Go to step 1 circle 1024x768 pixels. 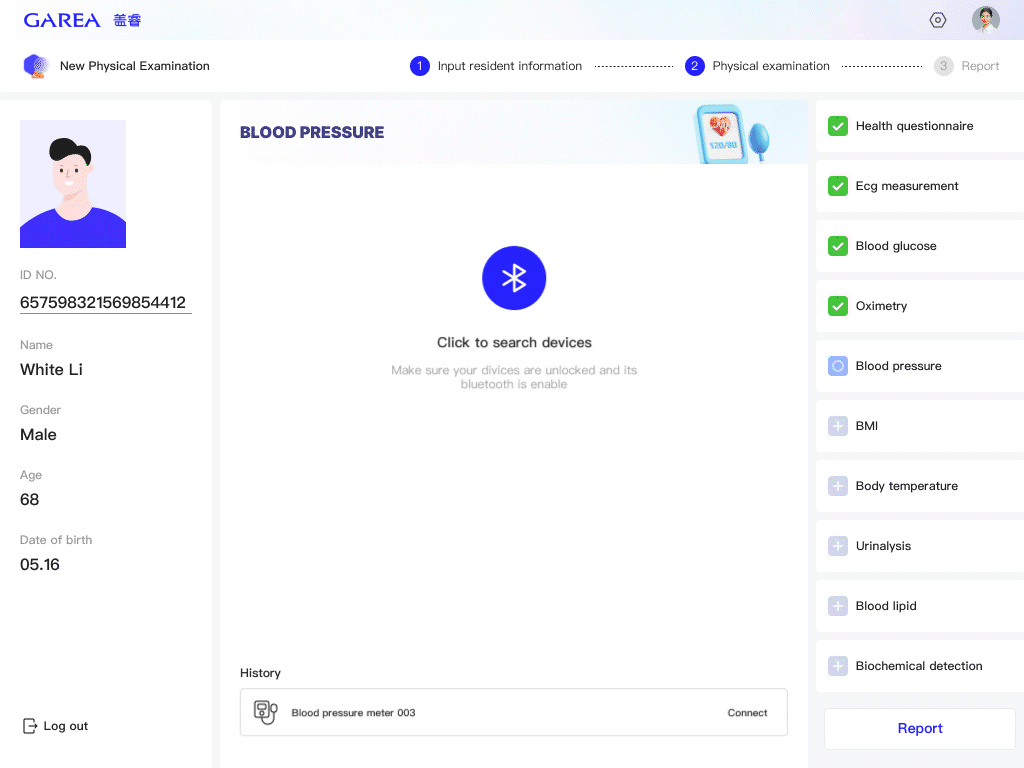(x=420, y=66)
